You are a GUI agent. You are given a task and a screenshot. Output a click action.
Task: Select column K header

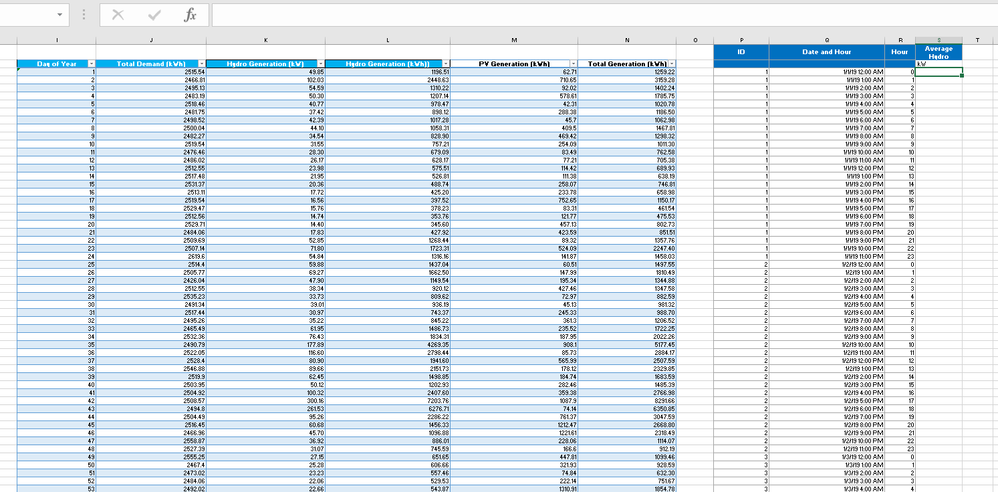point(265,40)
